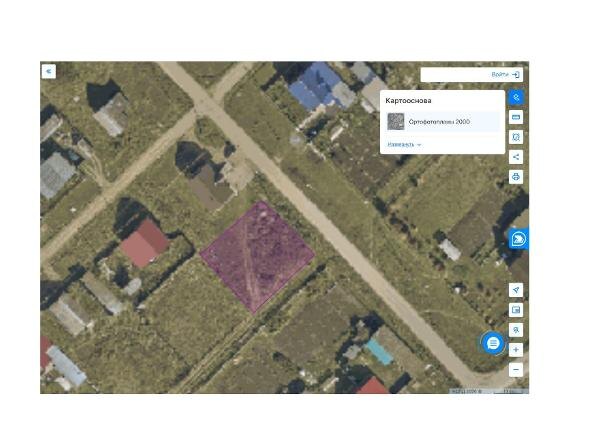This screenshot has height=424, width=600.
Task: Select the ruler measurement tool
Action: (516, 117)
